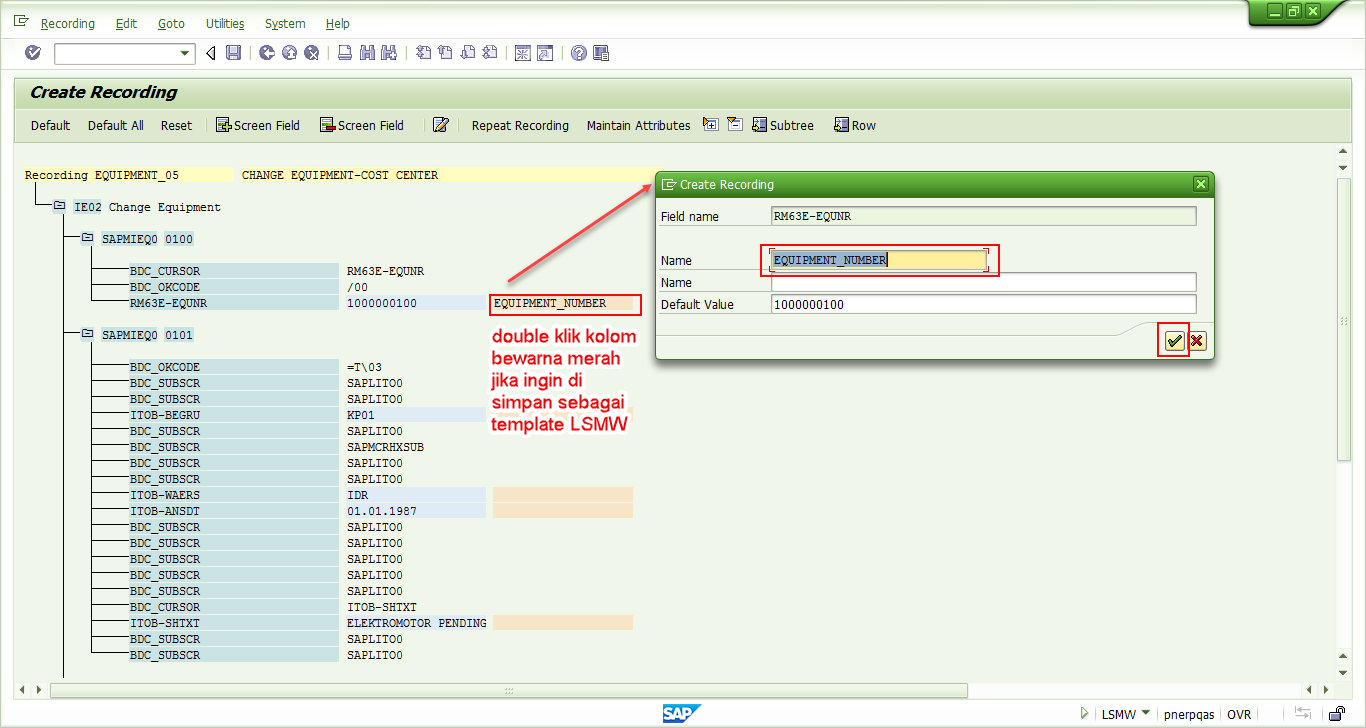
Task: Collapse the SAPMIEQ0 0100 tree node
Action: click(87, 238)
